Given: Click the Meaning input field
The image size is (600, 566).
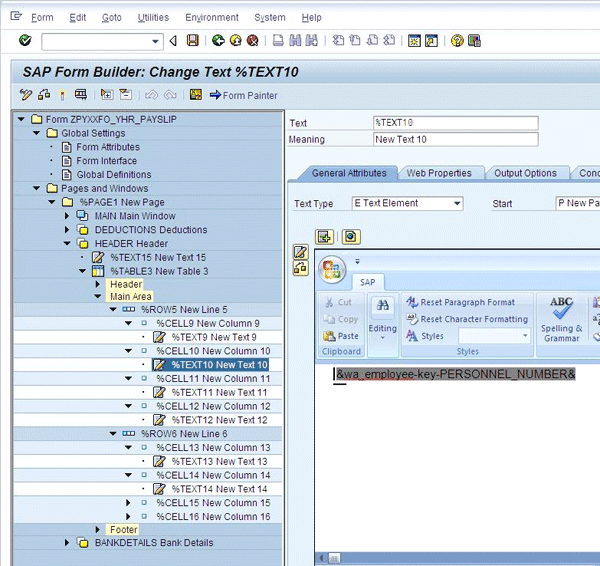Looking at the screenshot, I should coord(455,139).
